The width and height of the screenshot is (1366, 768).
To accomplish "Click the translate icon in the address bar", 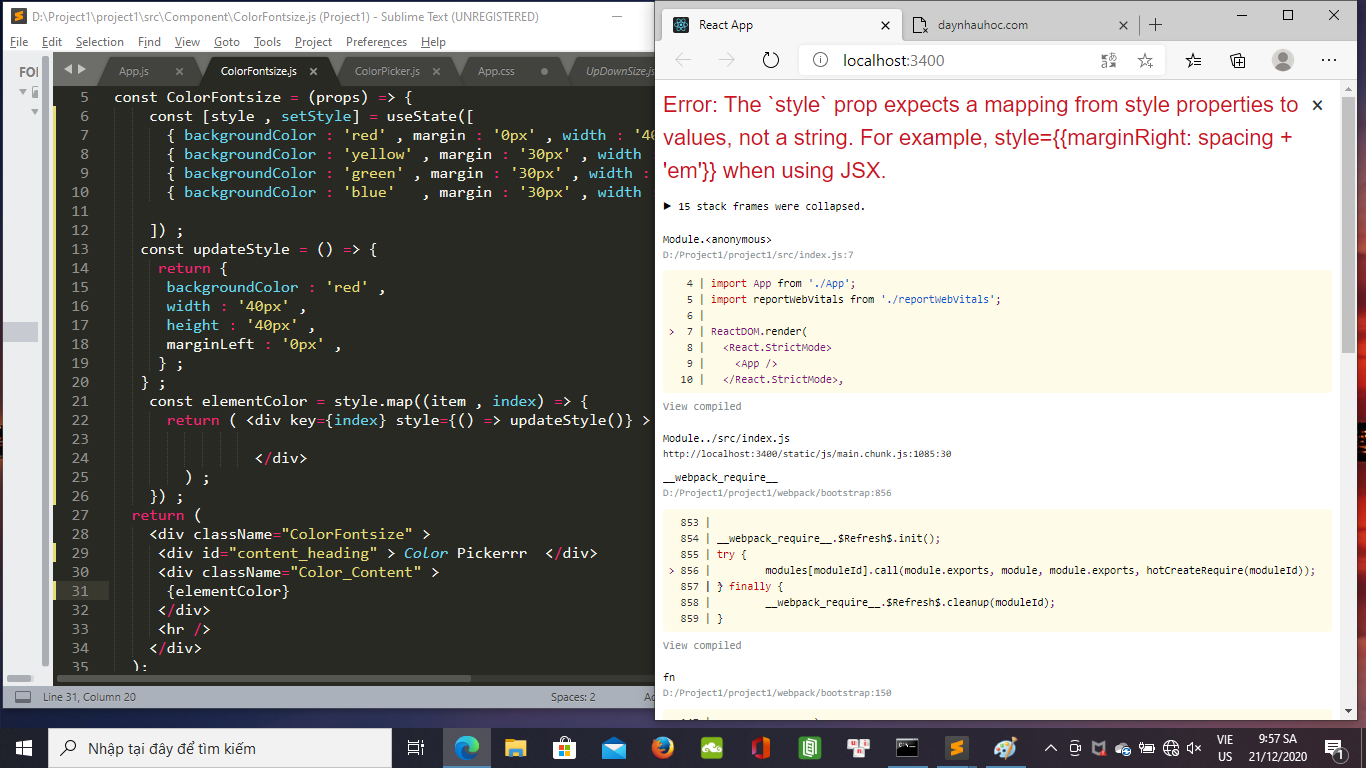I will coord(1108,61).
